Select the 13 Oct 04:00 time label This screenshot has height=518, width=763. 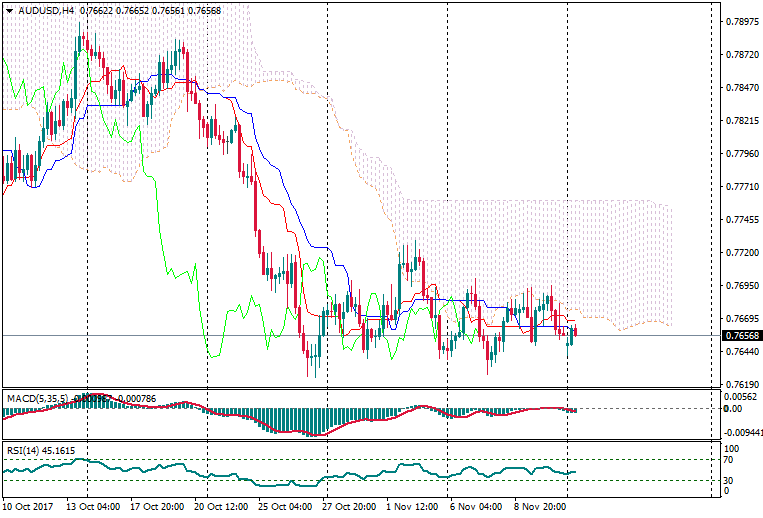coord(94,507)
